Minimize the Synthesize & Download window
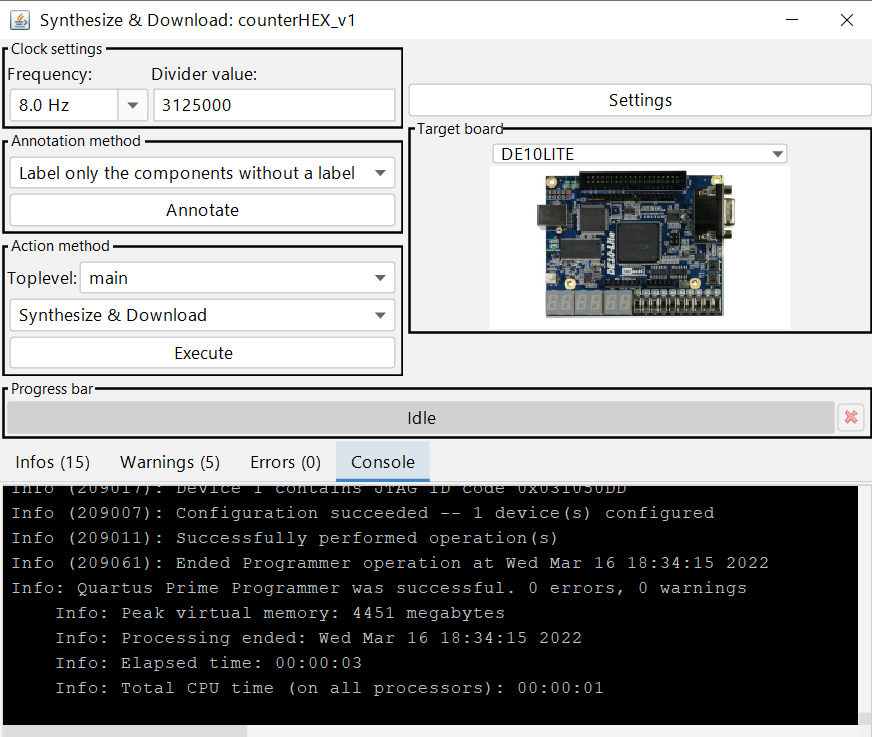 tap(792, 20)
